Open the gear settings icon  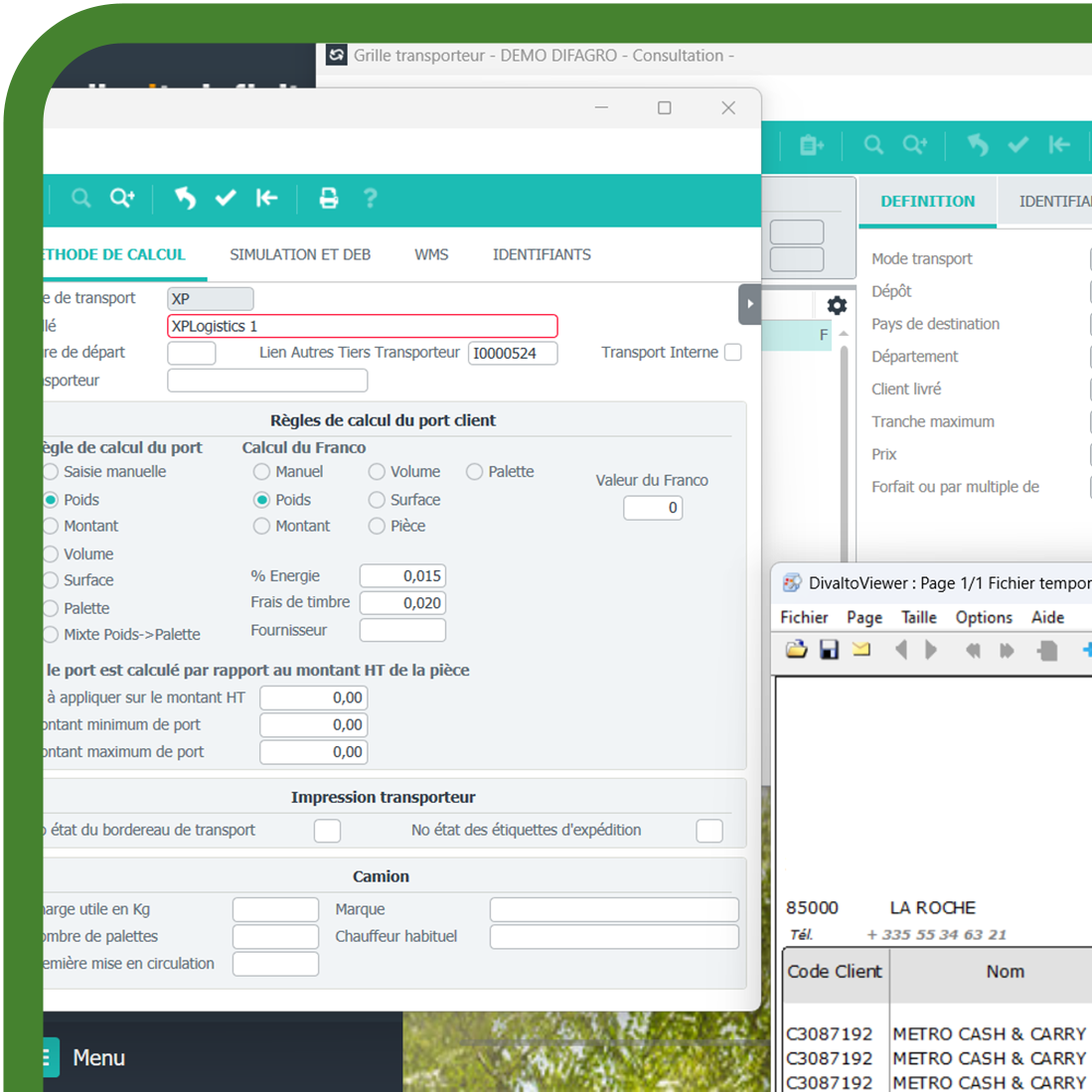(837, 305)
